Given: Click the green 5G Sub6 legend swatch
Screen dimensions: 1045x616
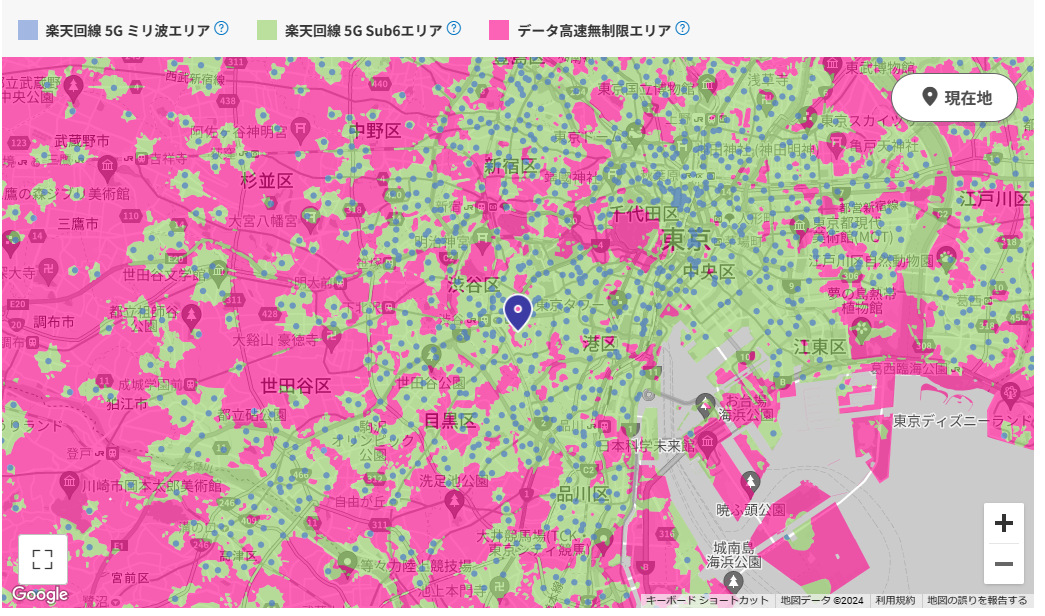Looking at the screenshot, I should pyautogui.click(x=267, y=30).
